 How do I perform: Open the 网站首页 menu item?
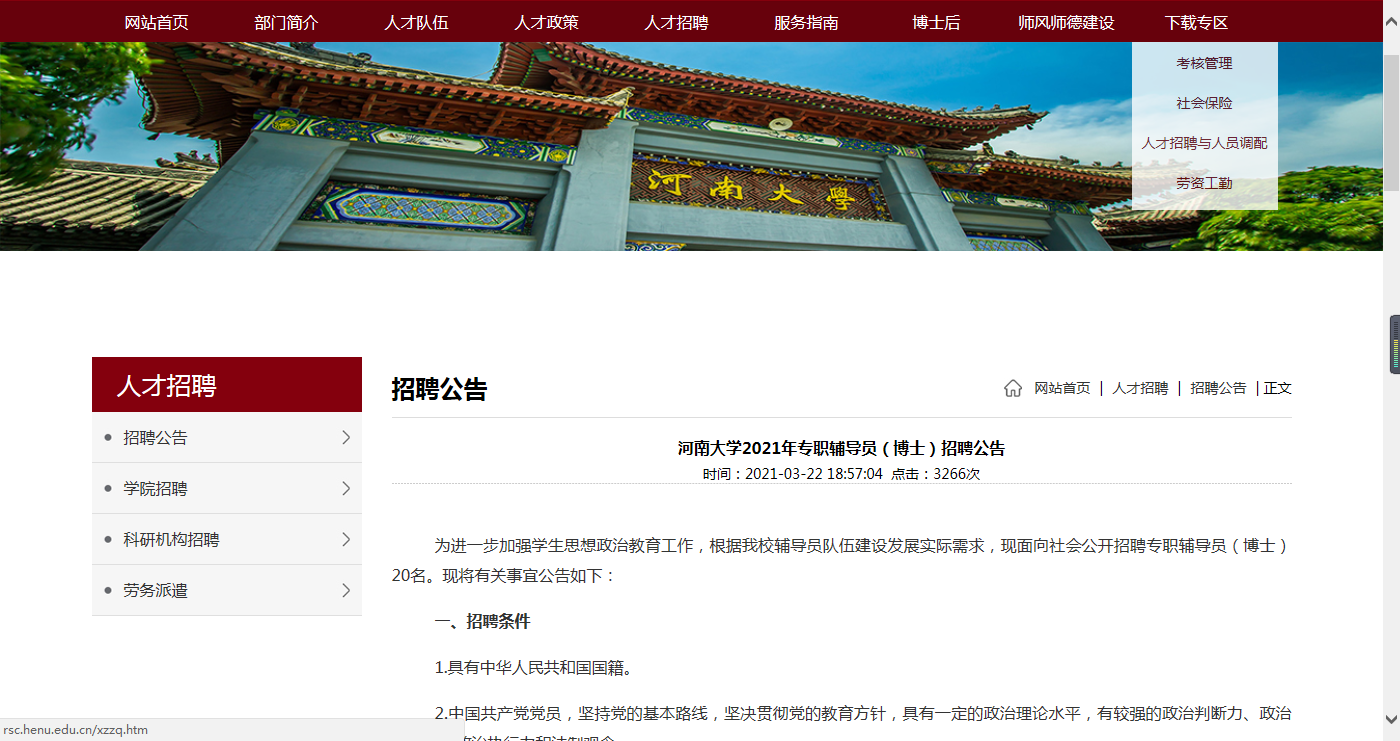point(154,21)
